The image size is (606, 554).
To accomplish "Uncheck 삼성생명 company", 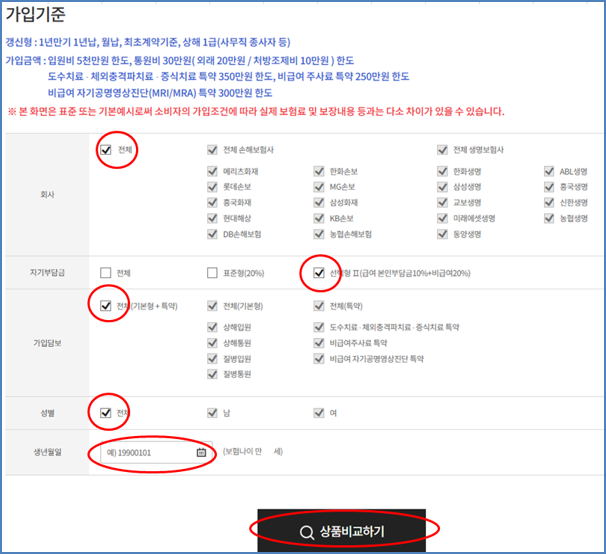I will (x=442, y=187).
